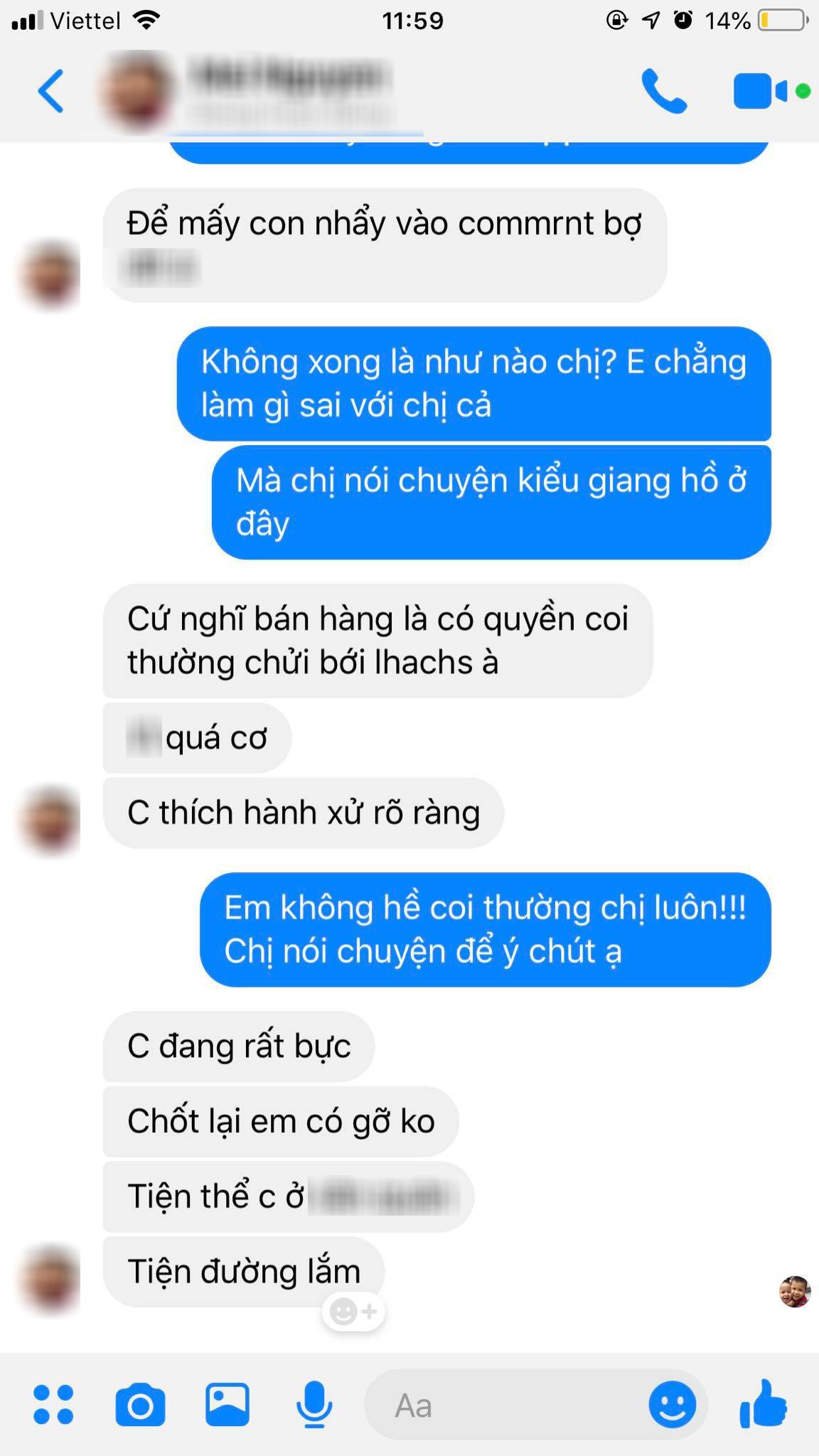
Task: Open the four-dot apps menu
Action: (x=53, y=1404)
